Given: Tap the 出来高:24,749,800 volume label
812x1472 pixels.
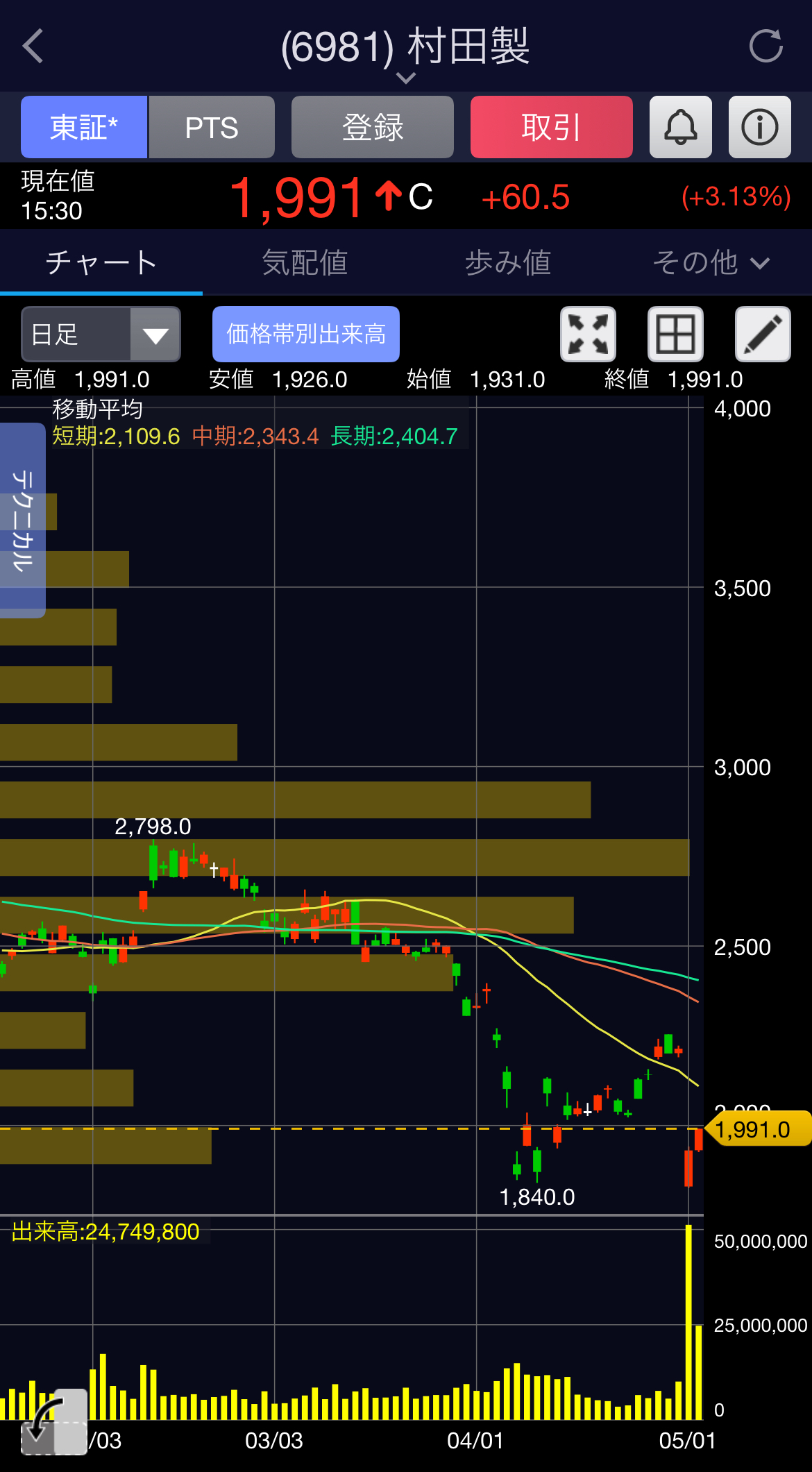Looking at the screenshot, I should click(105, 1231).
